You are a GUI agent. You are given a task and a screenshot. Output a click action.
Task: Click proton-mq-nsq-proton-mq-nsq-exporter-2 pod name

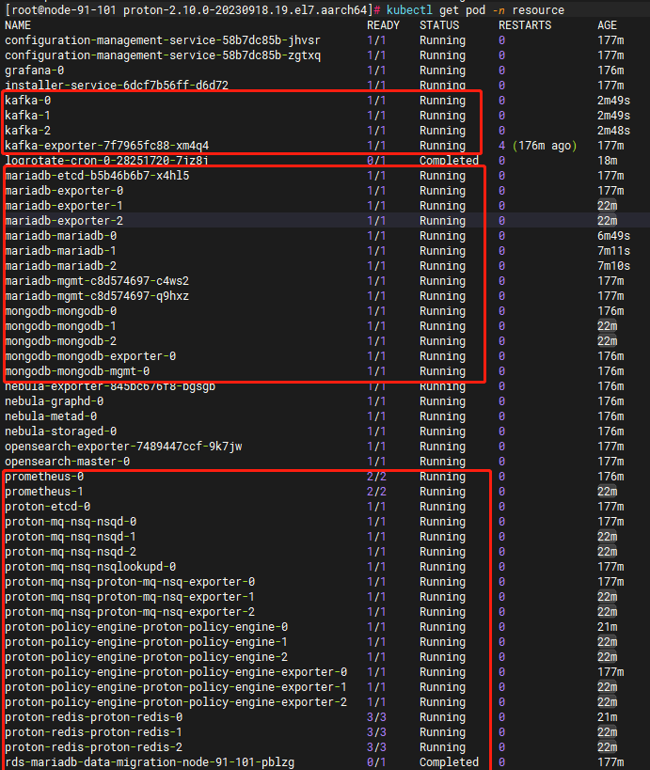pyautogui.click(x=130, y=611)
